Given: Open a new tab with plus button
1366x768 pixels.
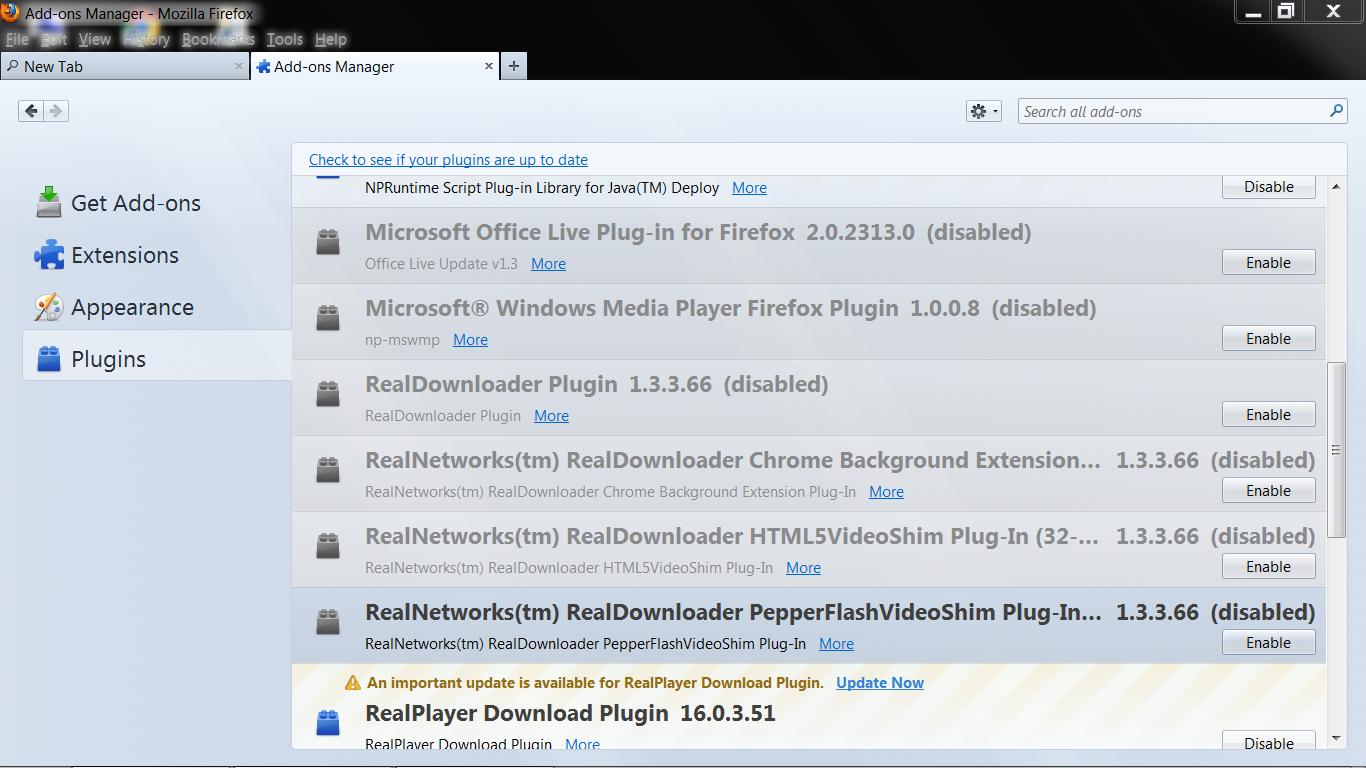Looking at the screenshot, I should click(513, 66).
